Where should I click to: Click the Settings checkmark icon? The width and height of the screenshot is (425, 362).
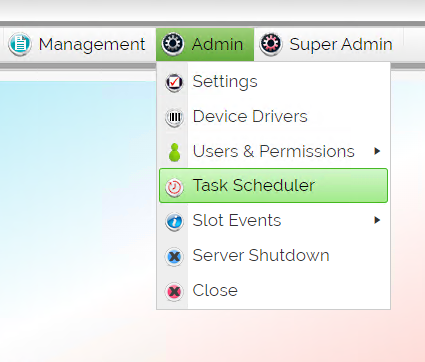174,82
